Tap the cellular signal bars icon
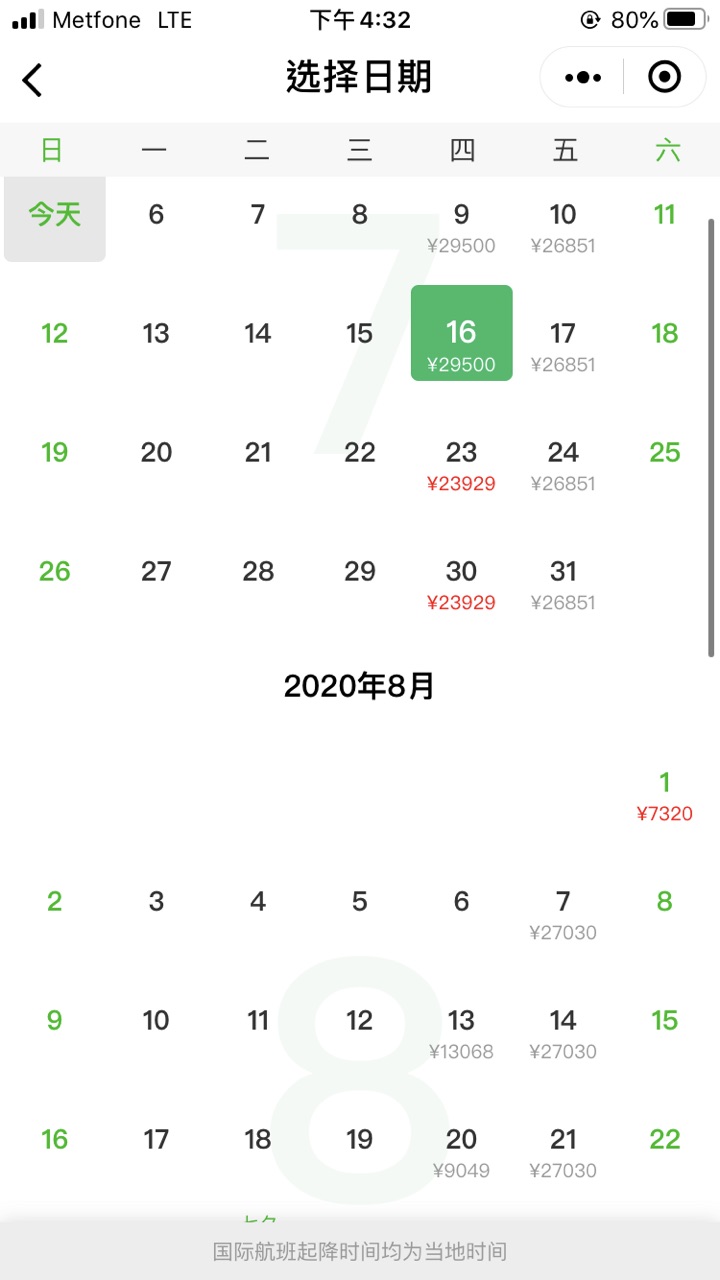This screenshot has height=1280, width=720. click(x=27, y=19)
